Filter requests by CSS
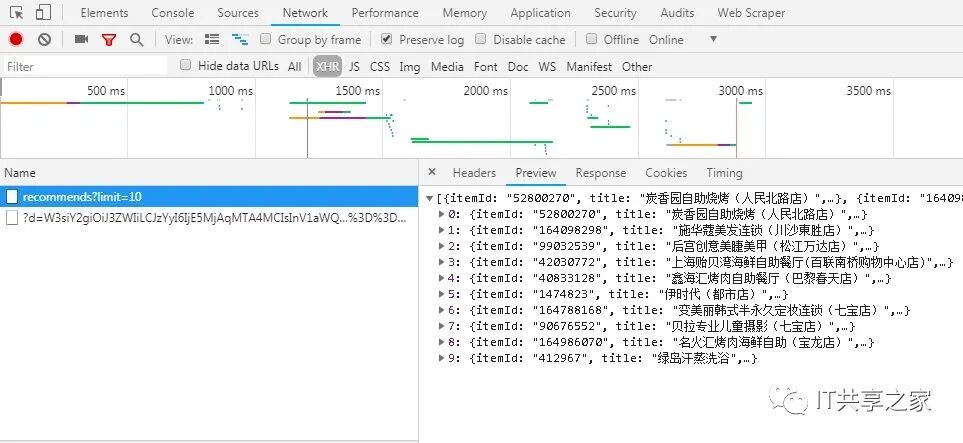Image resolution: width=963 pixels, height=443 pixels. tap(380, 66)
